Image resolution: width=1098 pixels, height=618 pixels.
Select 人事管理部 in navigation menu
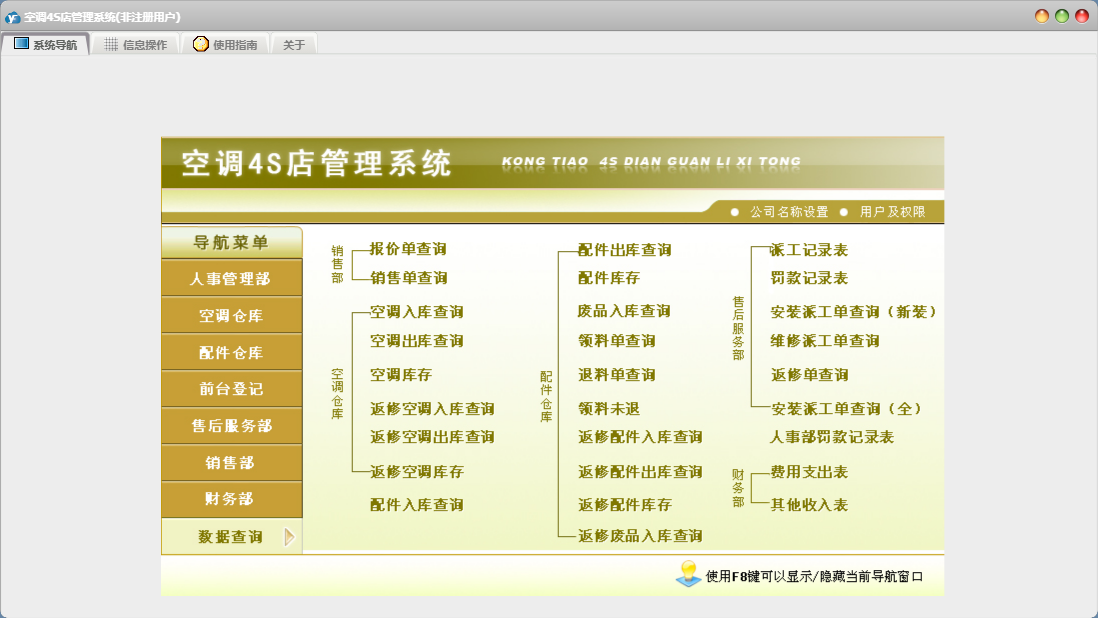pos(231,279)
